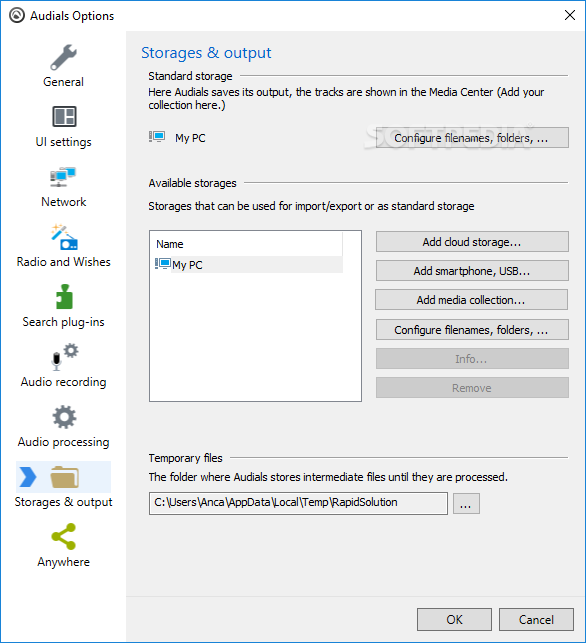Viewport: 586px width, 643px height.
Task: Click Configure filenames button under Add media collection
Action: [x=472, y=330]
